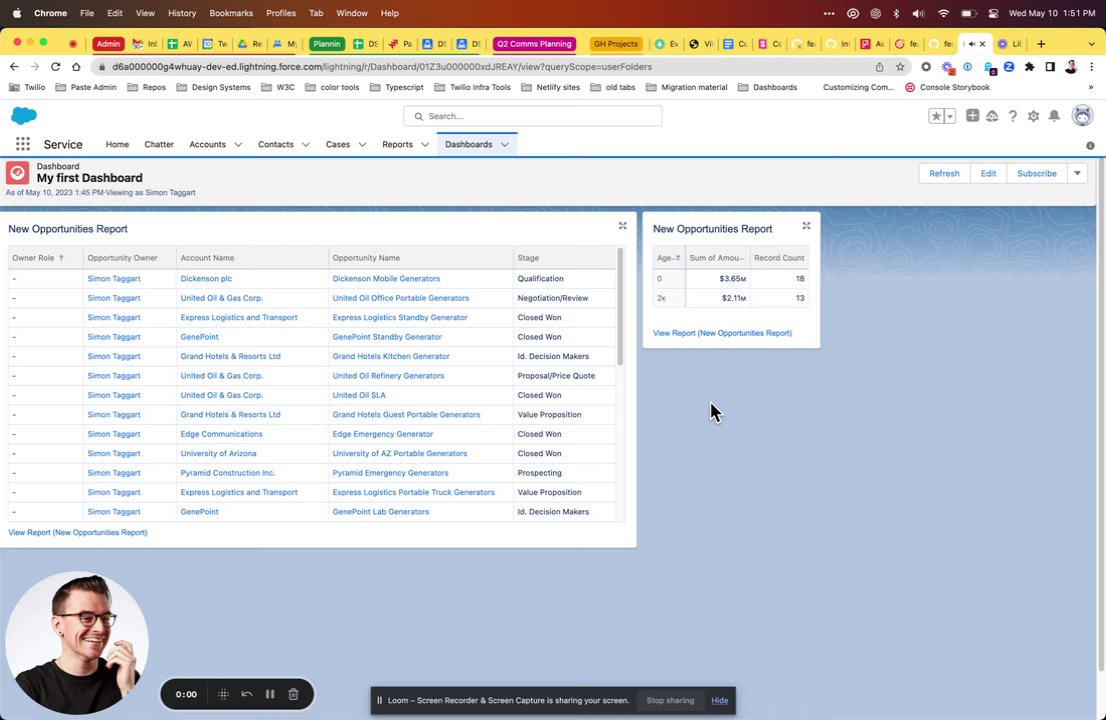The image size is (1106, 720).
Task: Expand the large New Opportunities Report widget
Action: click(x=623, y=226)
